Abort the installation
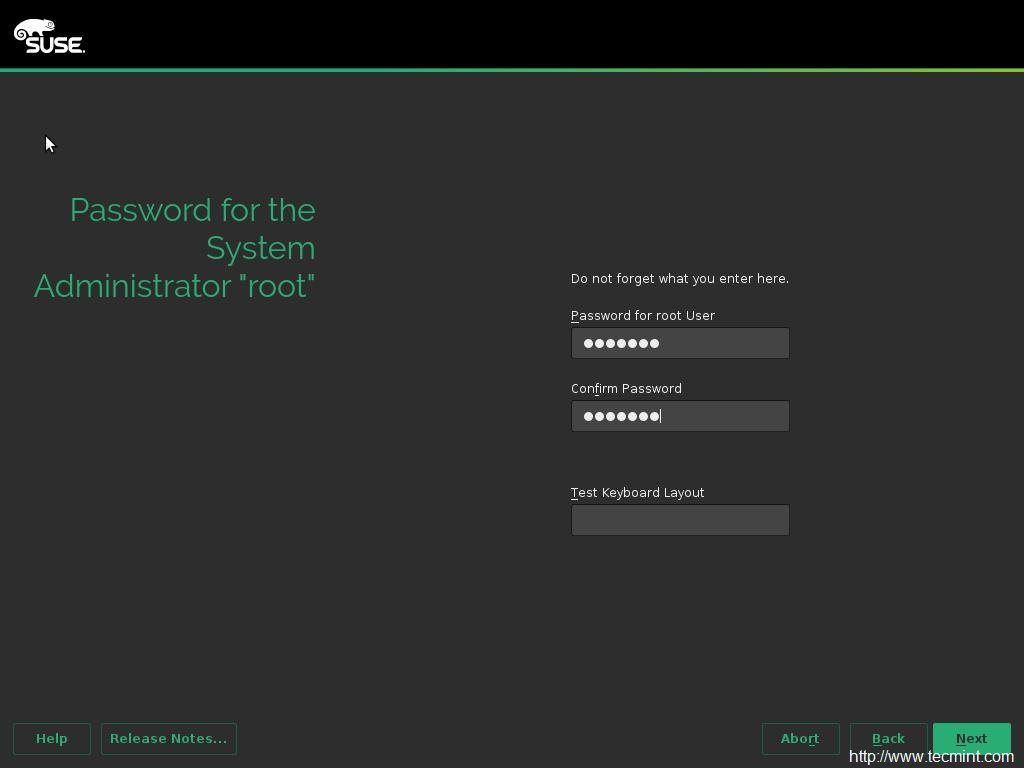 [x=800, y=739]
